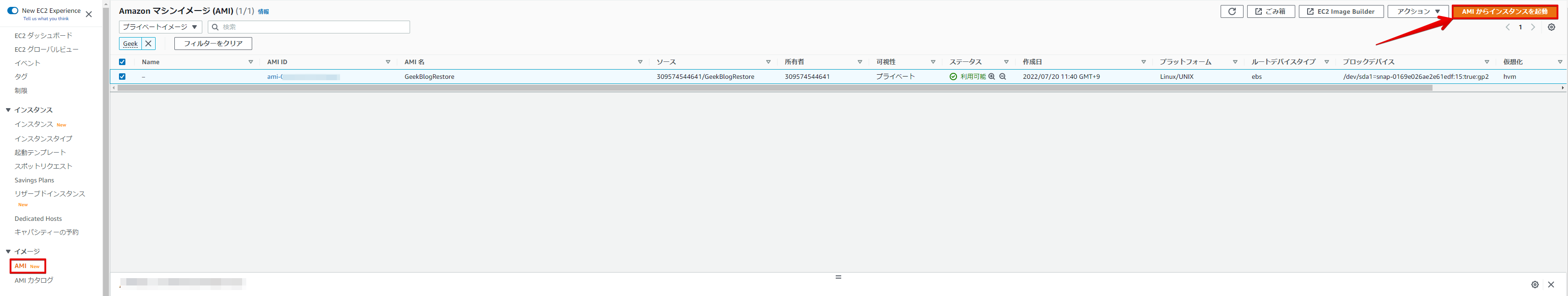Click the zoom-in filter icon next to 利用可能
Image resolution: width=1568 pixels, height=296 pixels.
coord(992,77)
